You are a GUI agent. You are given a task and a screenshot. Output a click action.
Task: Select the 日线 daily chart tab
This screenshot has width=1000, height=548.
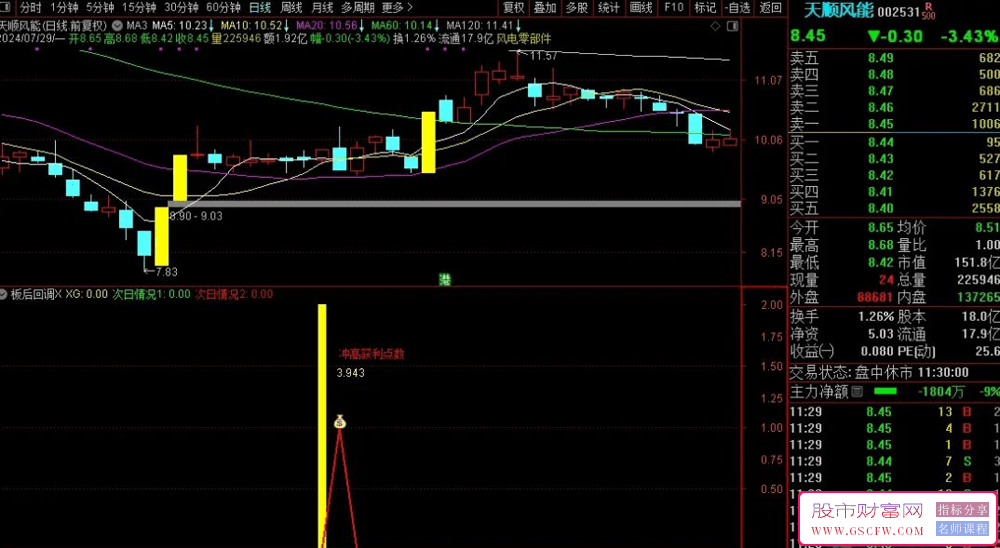click(260, 8)
